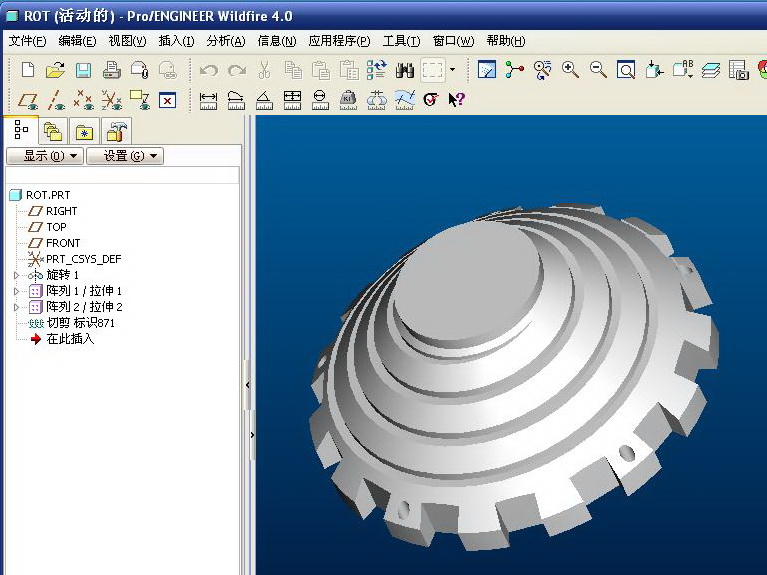Select the length measure tool
This screenshot has width=767, height=575.
[236, 100]
